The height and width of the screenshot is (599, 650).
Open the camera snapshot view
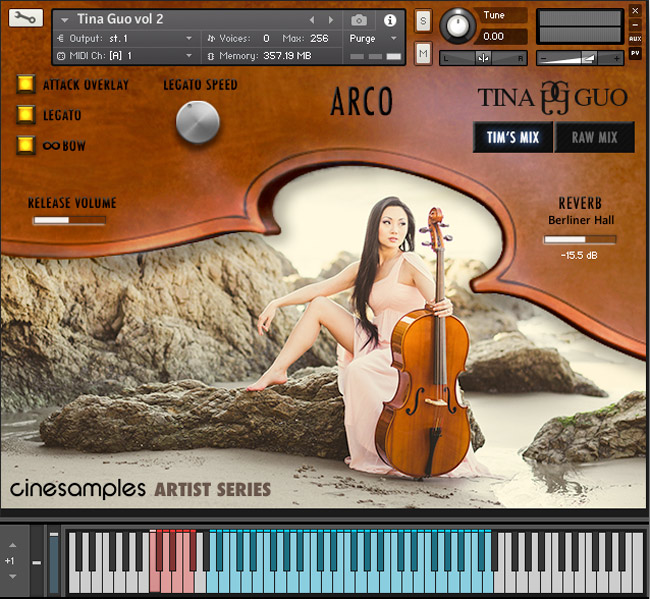(359, 20)
